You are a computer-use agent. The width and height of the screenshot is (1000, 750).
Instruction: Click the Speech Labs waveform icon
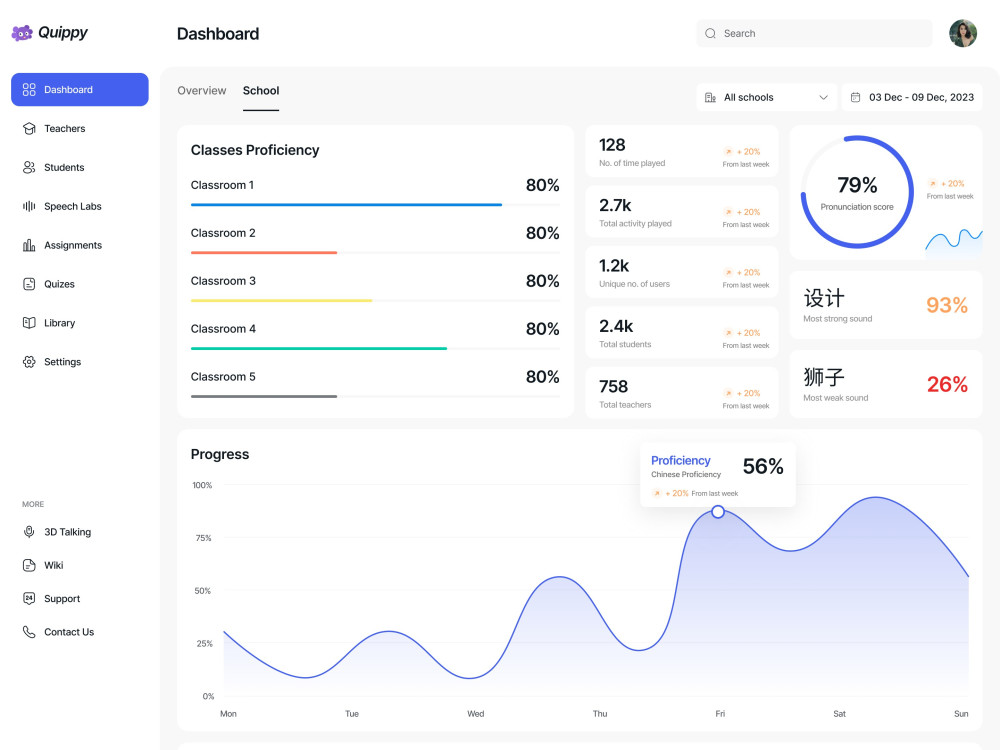tap(29, 207)
